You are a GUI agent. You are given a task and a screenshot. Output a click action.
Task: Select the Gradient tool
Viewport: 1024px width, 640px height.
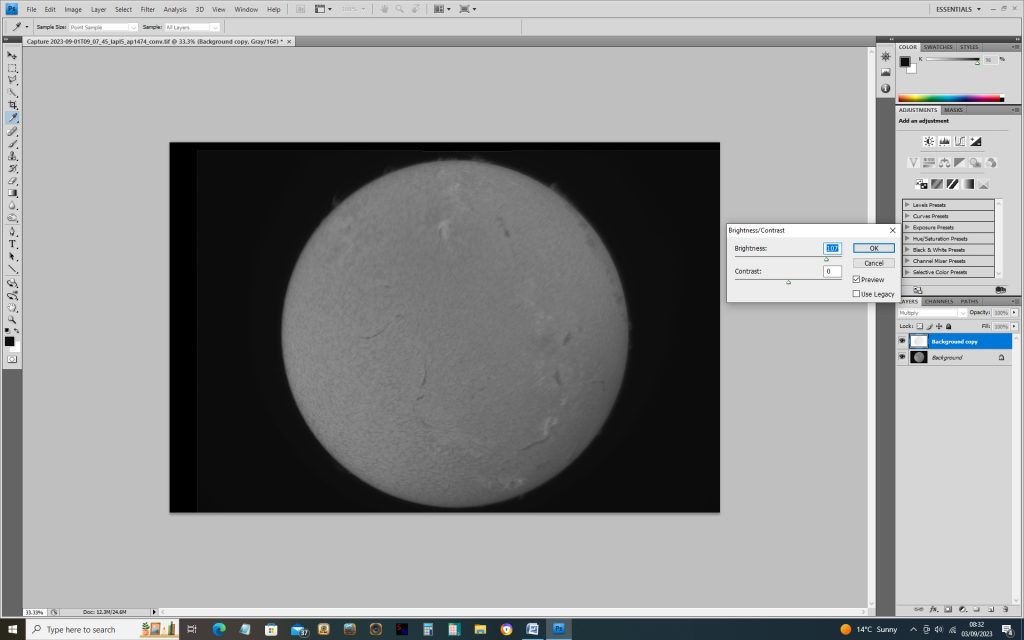(x=12, y=193)
